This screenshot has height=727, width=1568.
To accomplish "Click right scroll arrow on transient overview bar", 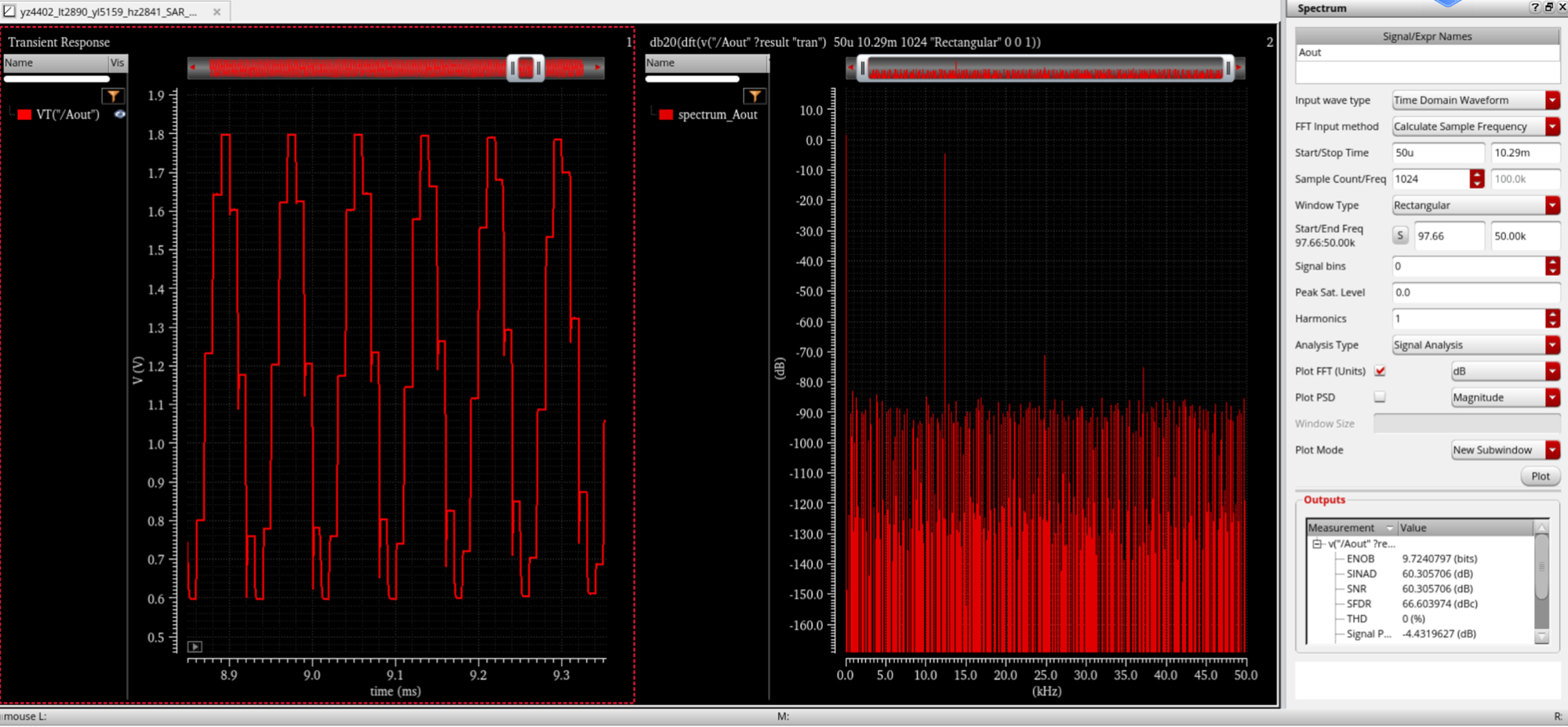I will [x=598, y=68].
